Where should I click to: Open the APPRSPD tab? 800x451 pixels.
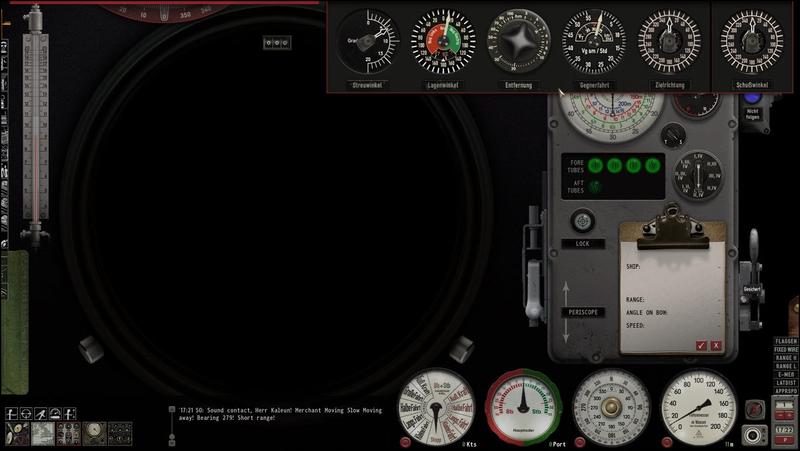[x=786, y=391]
